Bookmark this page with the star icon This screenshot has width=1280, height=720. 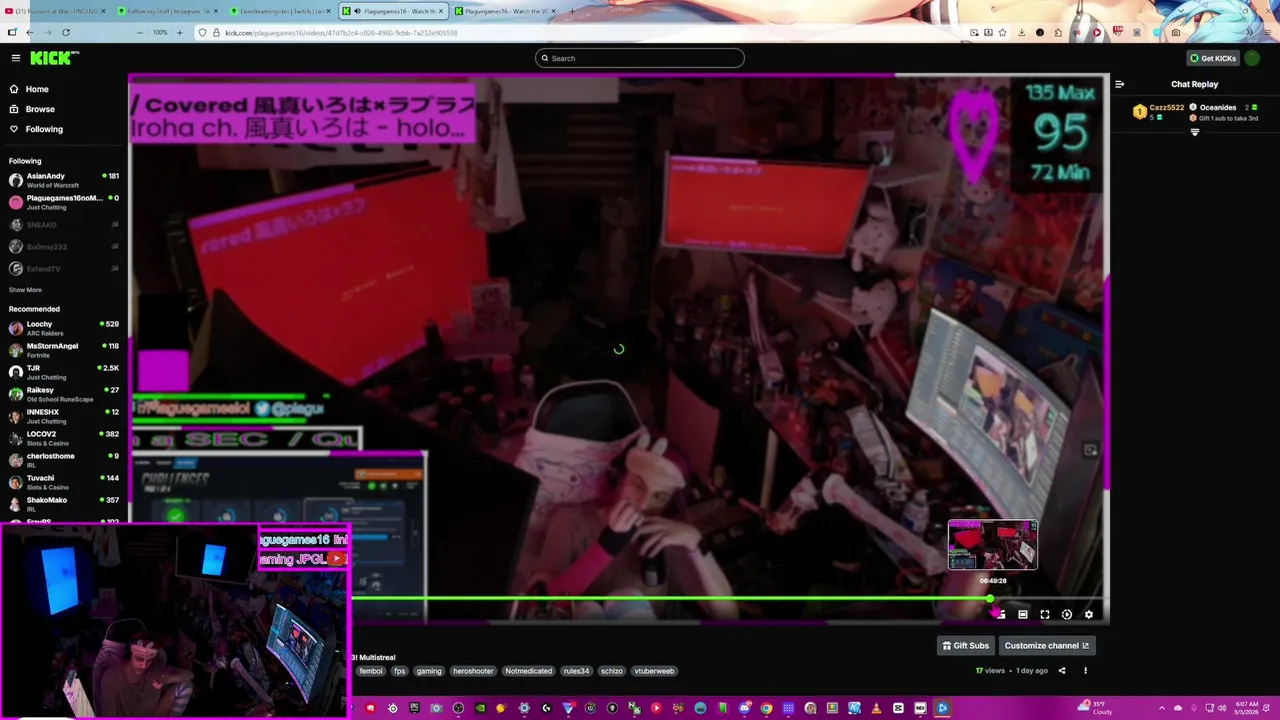click(1002, 32)
